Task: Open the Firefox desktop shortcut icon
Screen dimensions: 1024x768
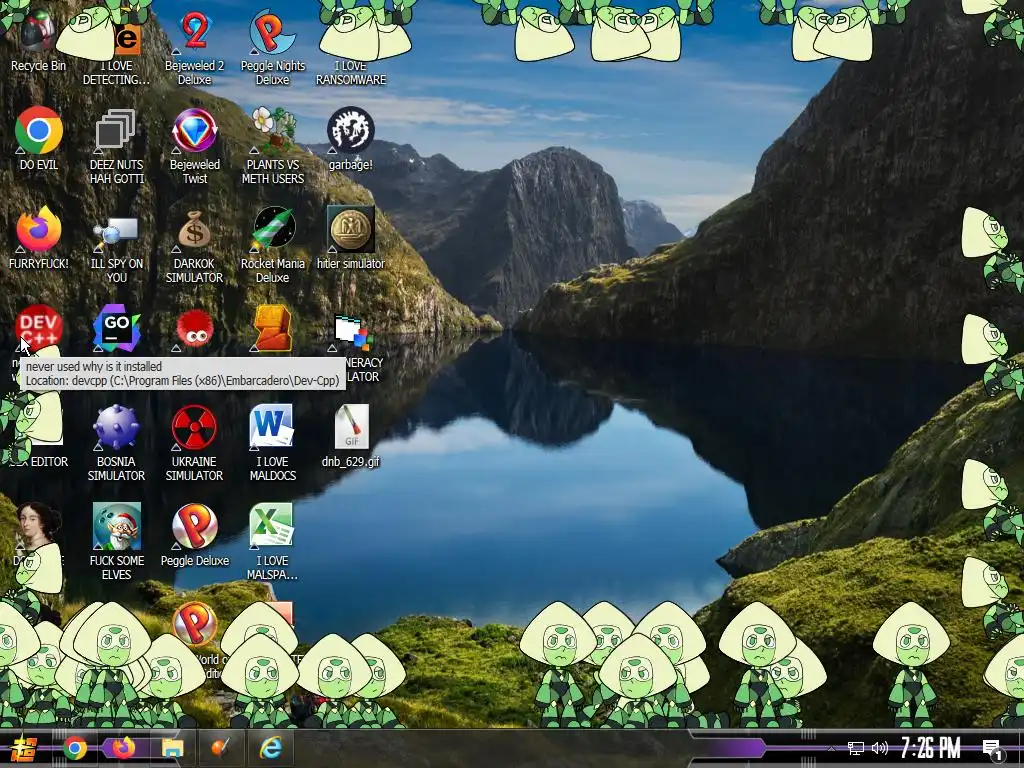Action: tap(39, 230)
